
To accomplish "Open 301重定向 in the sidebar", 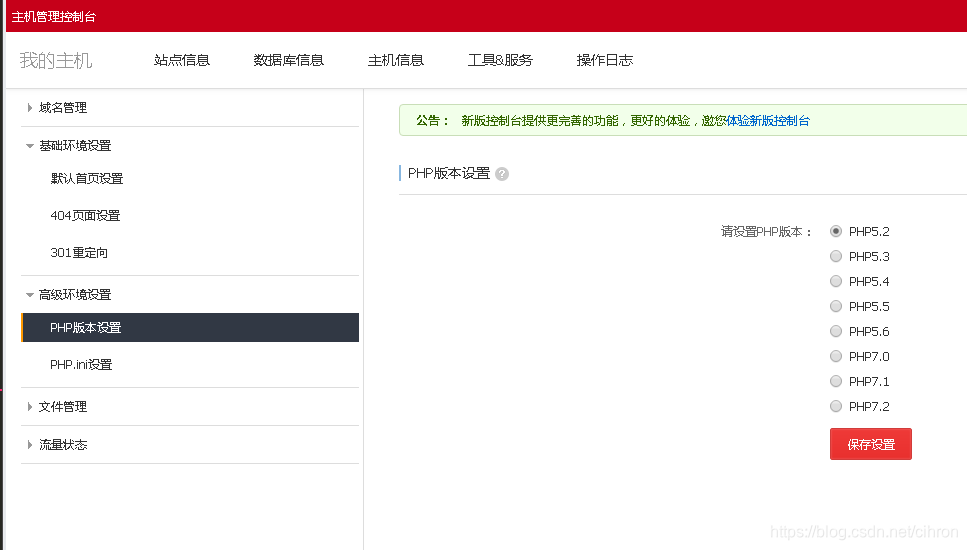I will 79,253.
